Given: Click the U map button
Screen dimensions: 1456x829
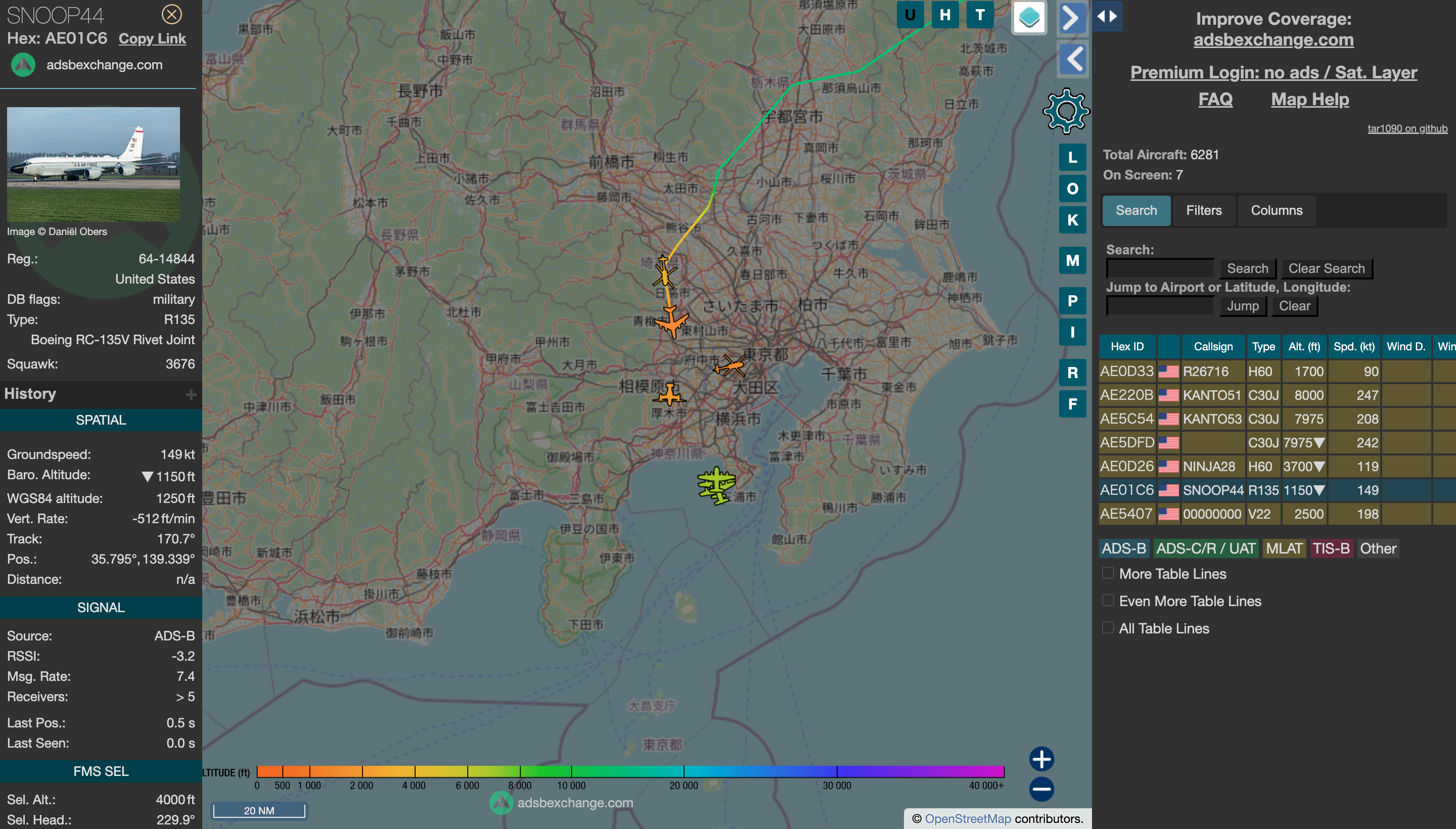Looking at the screenshot, I should pos(910,15).
